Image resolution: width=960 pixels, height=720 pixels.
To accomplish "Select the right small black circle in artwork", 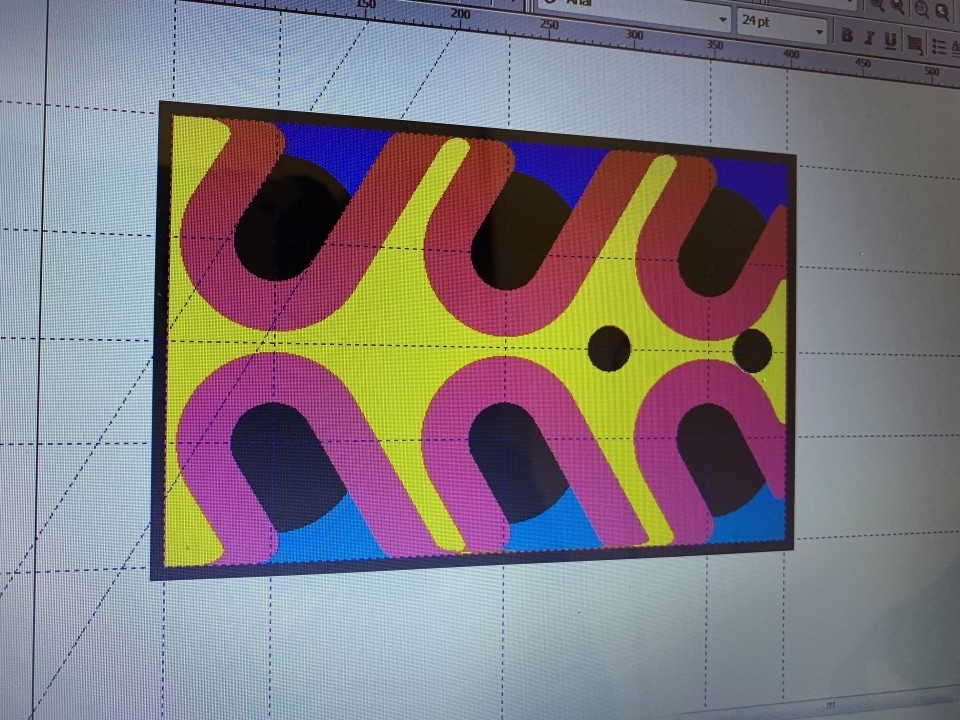I will [752, 351].
